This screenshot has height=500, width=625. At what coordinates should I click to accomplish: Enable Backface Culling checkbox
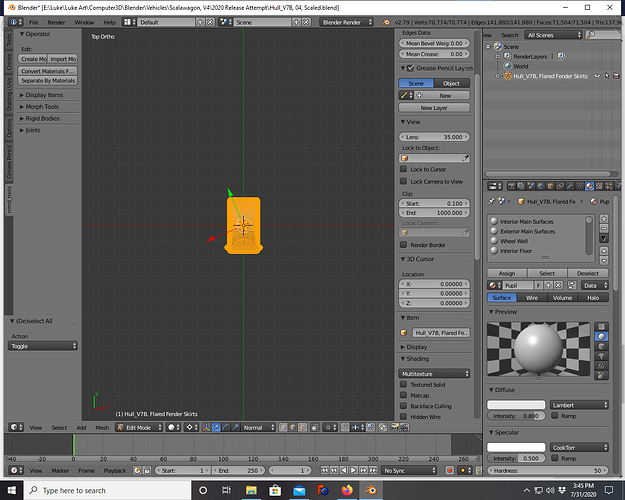pyautogui.click(x=403, y=406)
